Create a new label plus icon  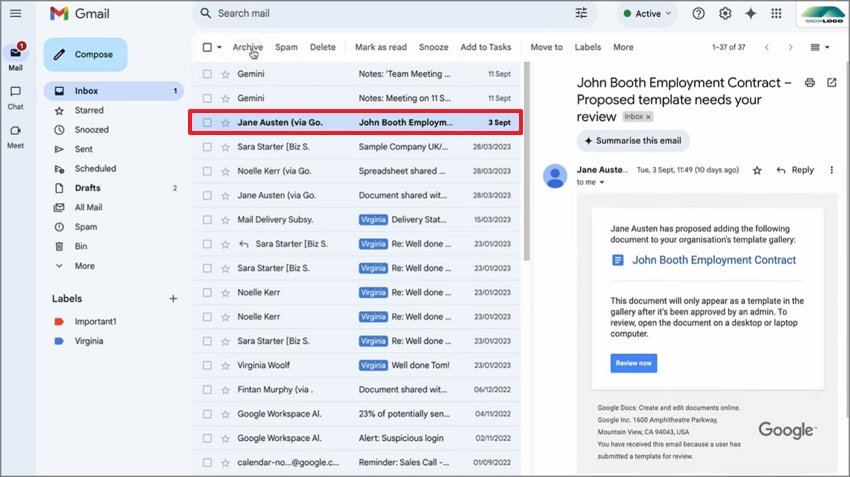173,299
